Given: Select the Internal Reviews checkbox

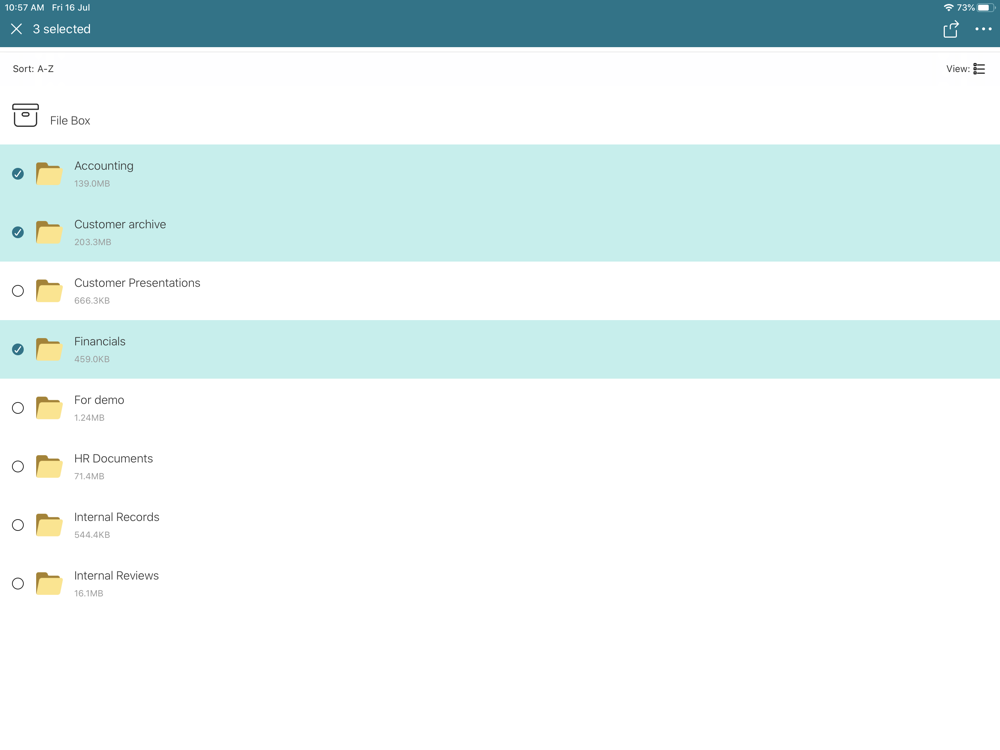Looking at the screenshot, I should pos(18,584).
